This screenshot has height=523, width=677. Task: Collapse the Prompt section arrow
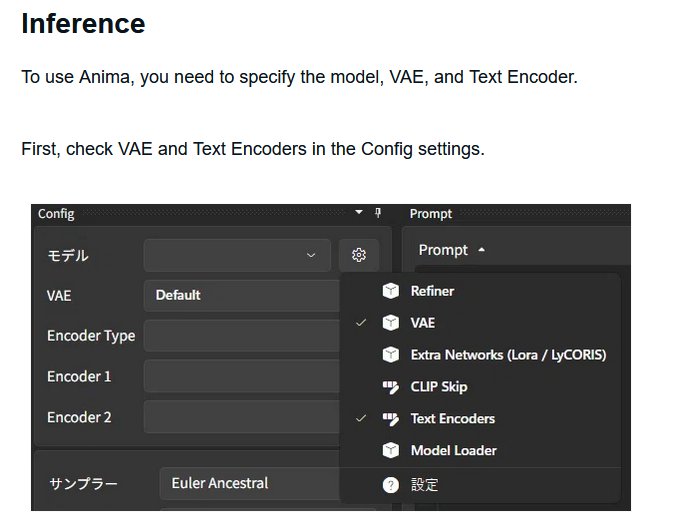pos(482,250)
